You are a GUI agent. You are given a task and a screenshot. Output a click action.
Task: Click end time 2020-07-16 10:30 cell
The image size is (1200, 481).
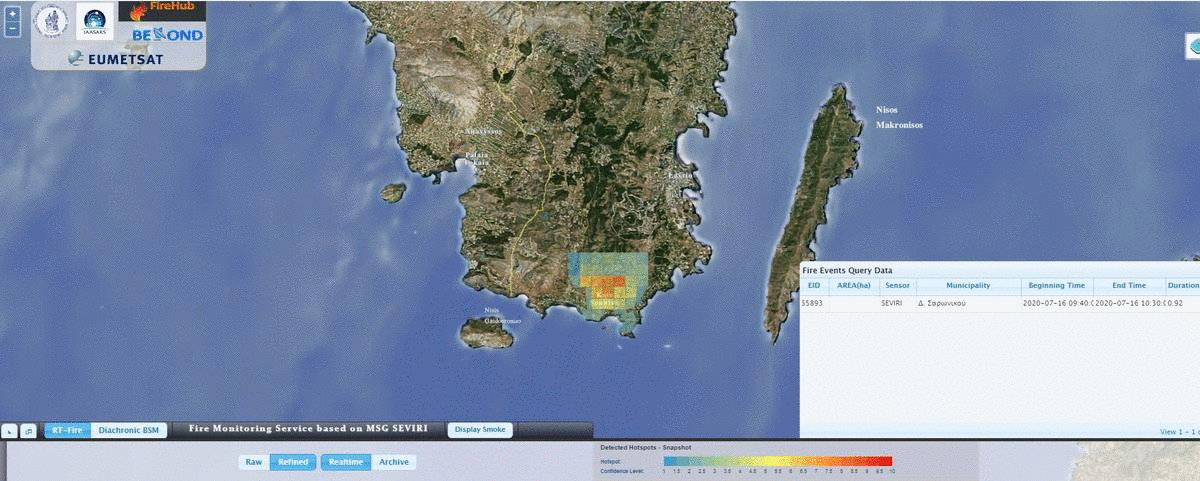click(x=1129, y=303)
